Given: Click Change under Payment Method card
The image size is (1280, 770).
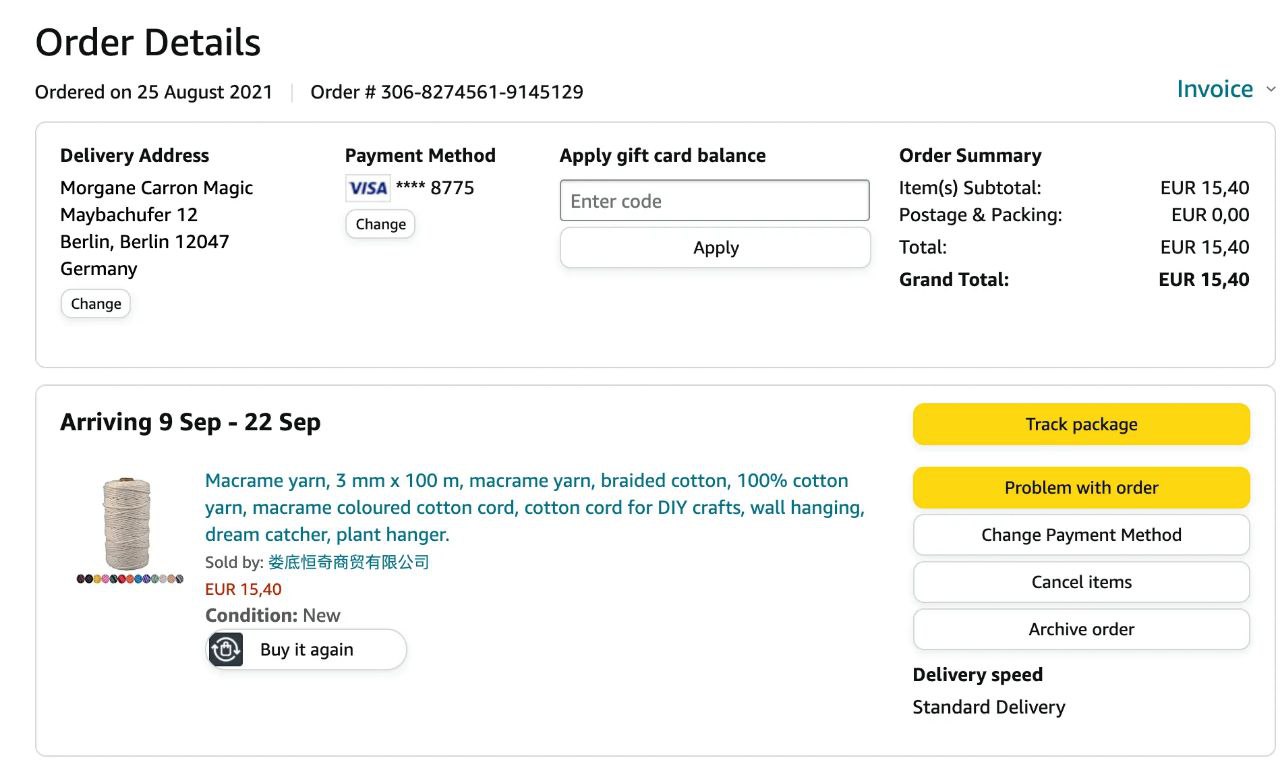Looking at the screenshot, I should 380,224.
